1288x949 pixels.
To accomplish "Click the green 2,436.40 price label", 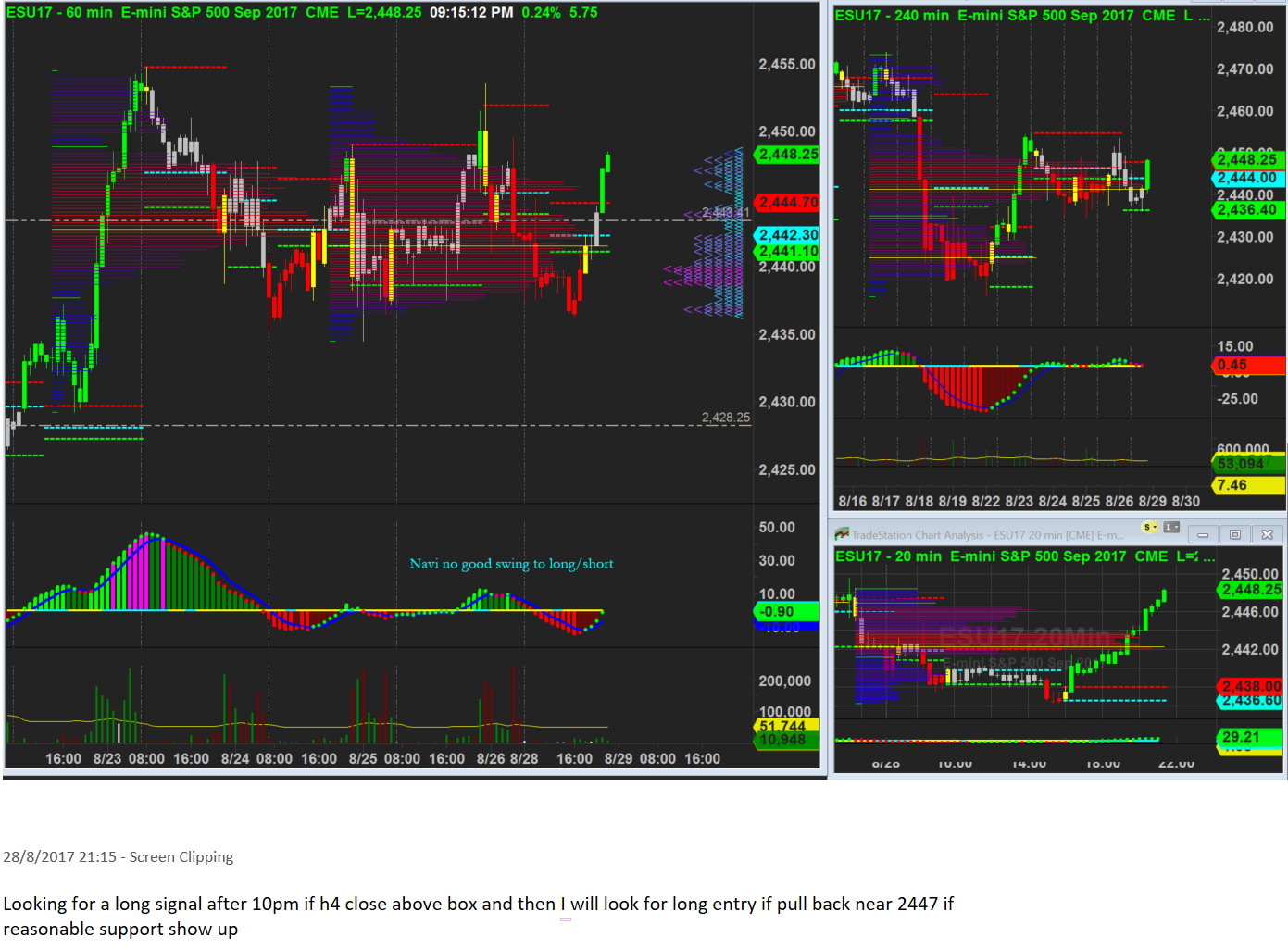I will (1247, 210).
